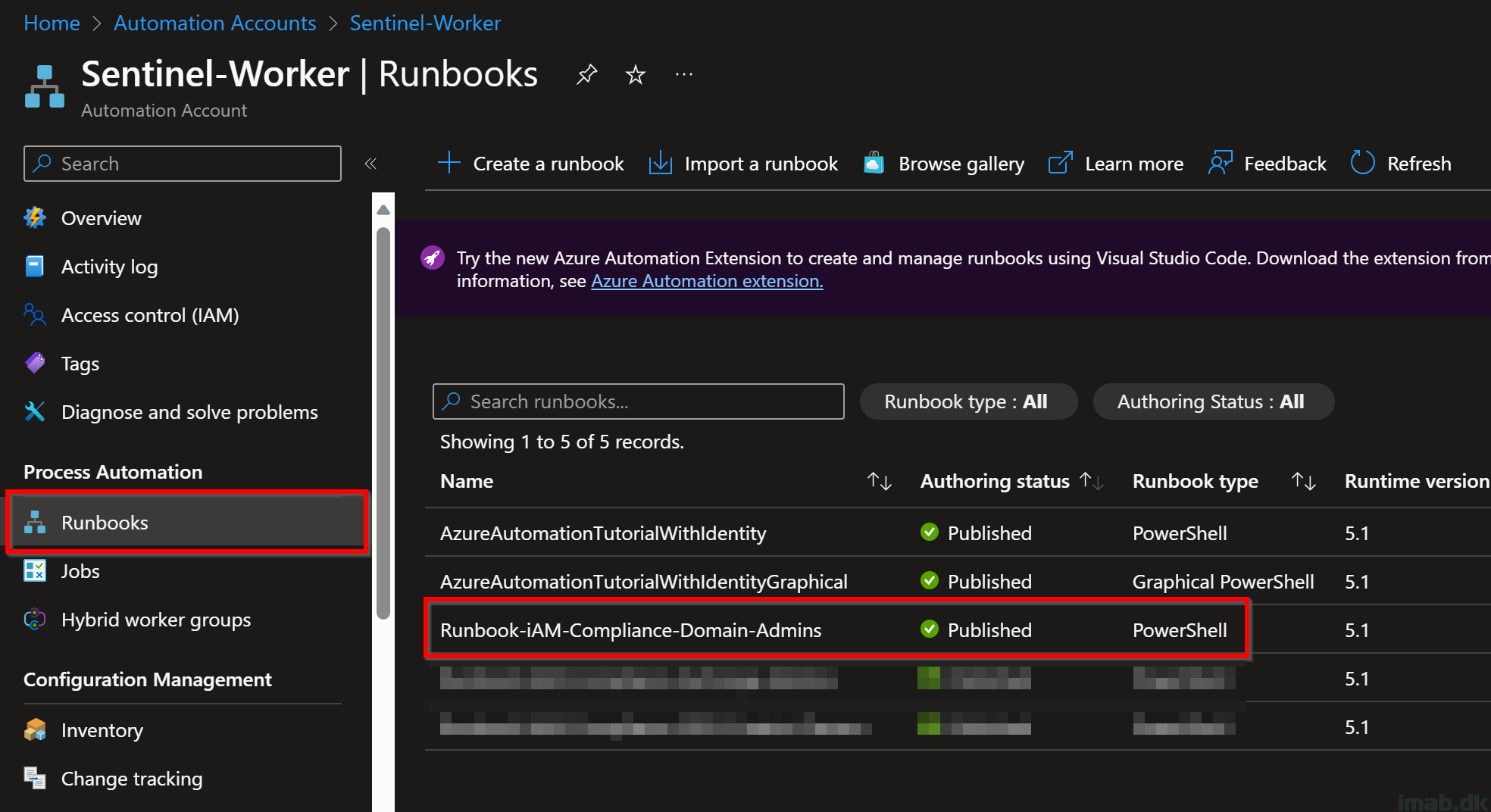
Task: Open Access control (IAM) menu item
Action: point(150,315)
